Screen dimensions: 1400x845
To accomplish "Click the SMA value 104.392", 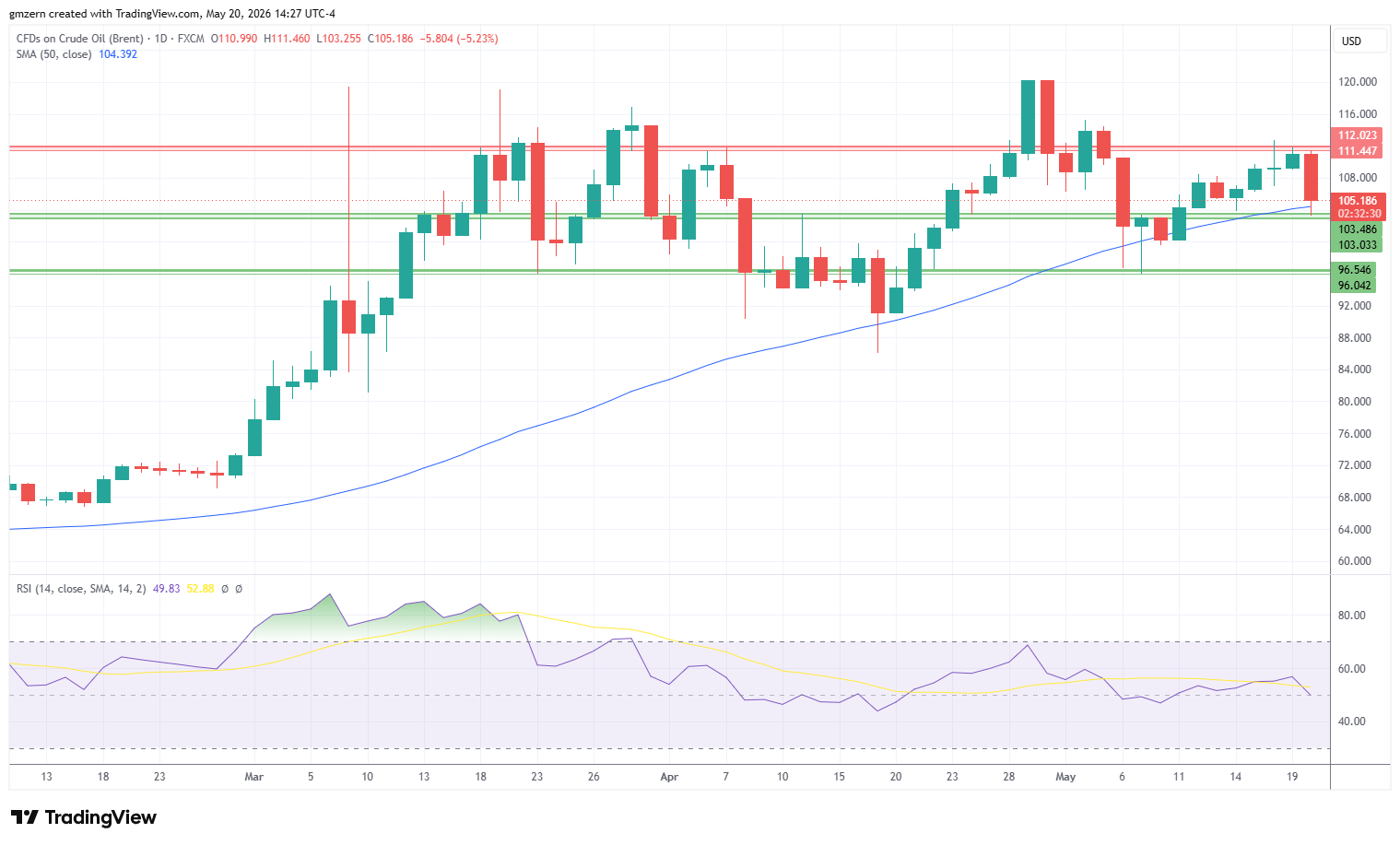I will [x=118, y=54].
